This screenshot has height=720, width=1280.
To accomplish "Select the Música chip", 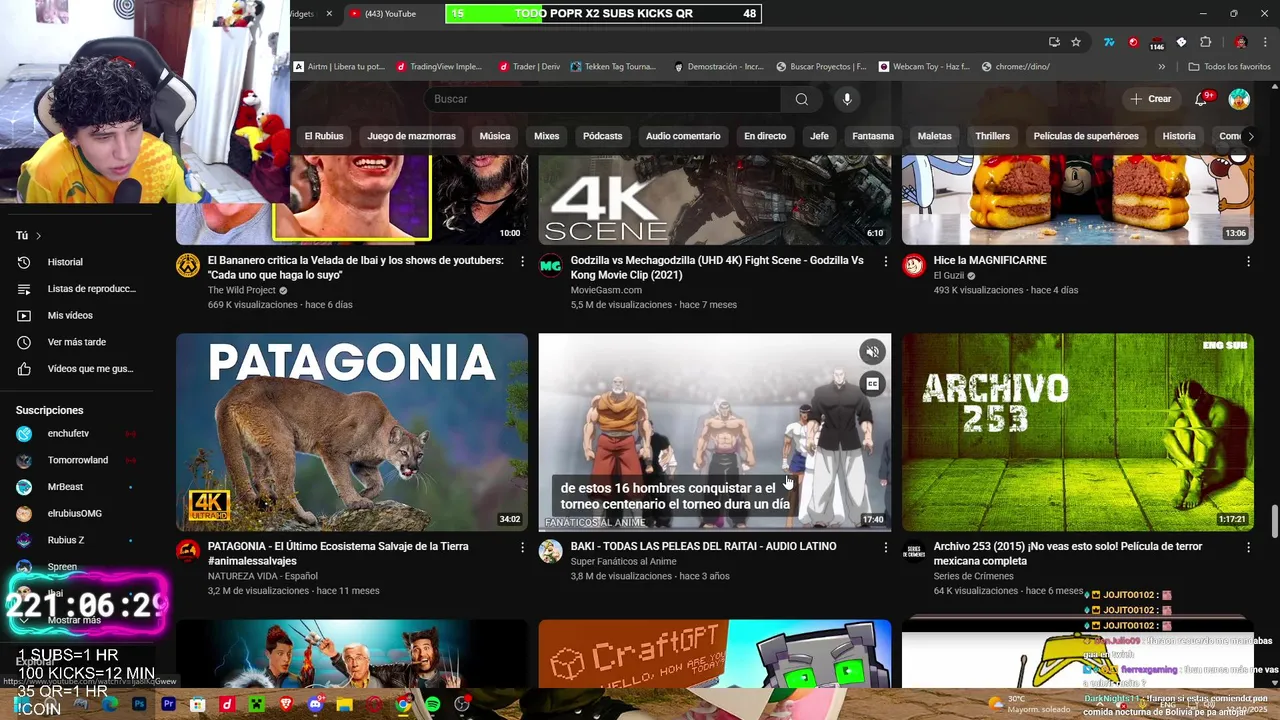I will pyautogui.click(x=495, y=136).
